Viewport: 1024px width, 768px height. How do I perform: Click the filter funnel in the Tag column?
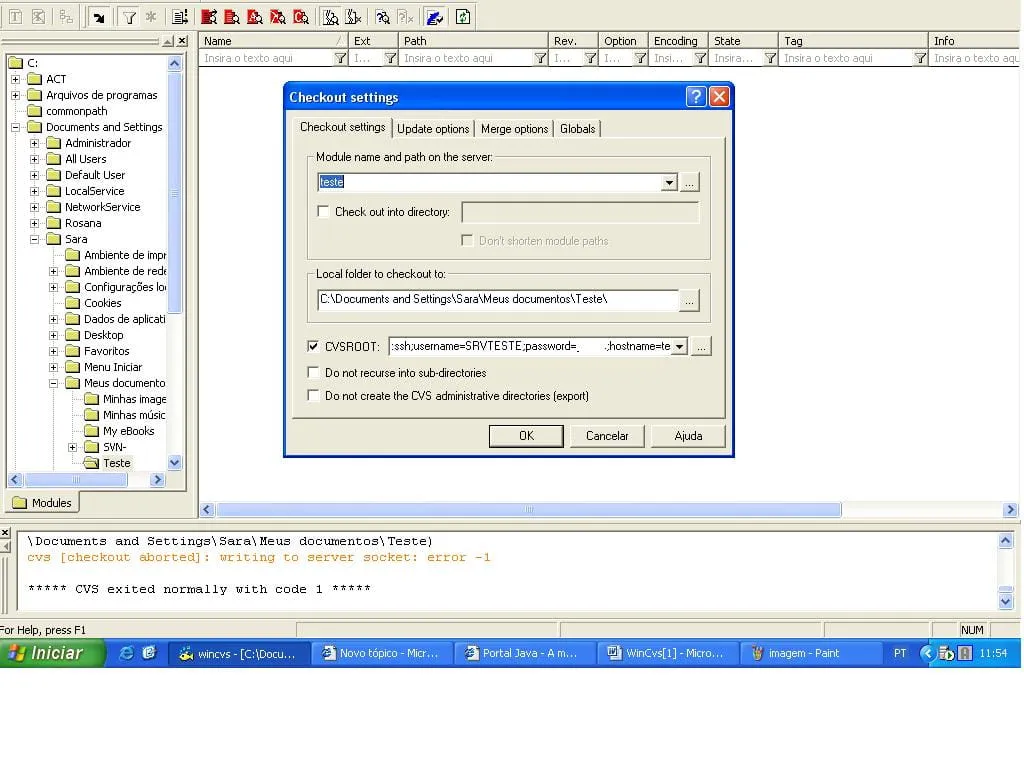pyautogui.click(x=920, y=58)
